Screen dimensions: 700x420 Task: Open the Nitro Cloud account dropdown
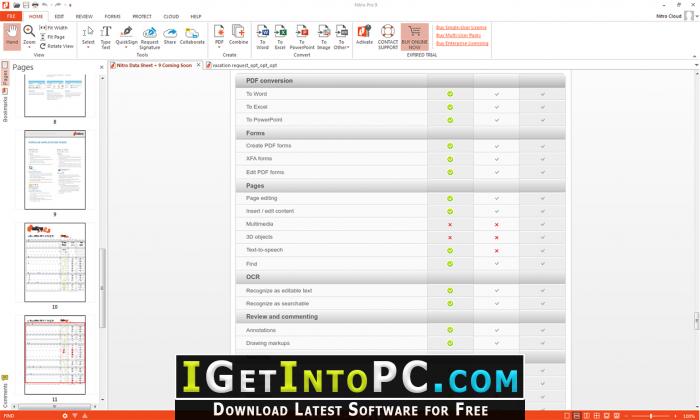coord(697,17)
